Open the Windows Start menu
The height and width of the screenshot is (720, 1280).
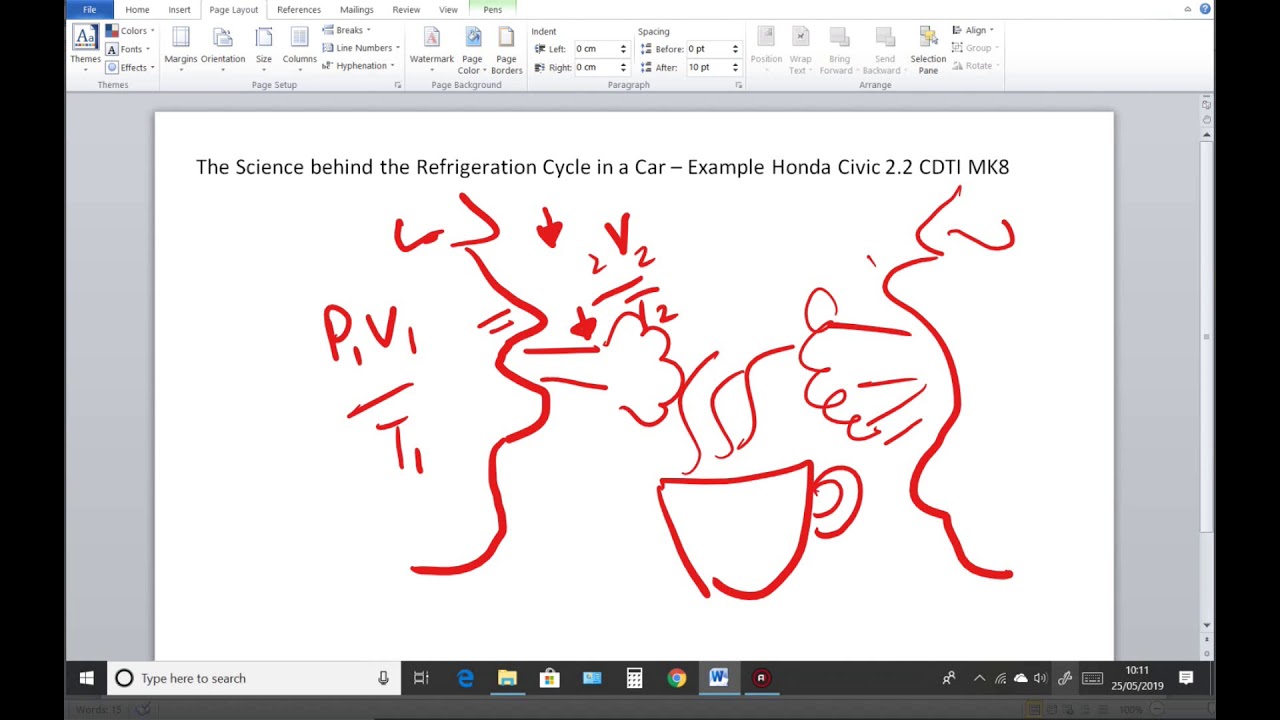pyautogui.click(x=86, y=678)
